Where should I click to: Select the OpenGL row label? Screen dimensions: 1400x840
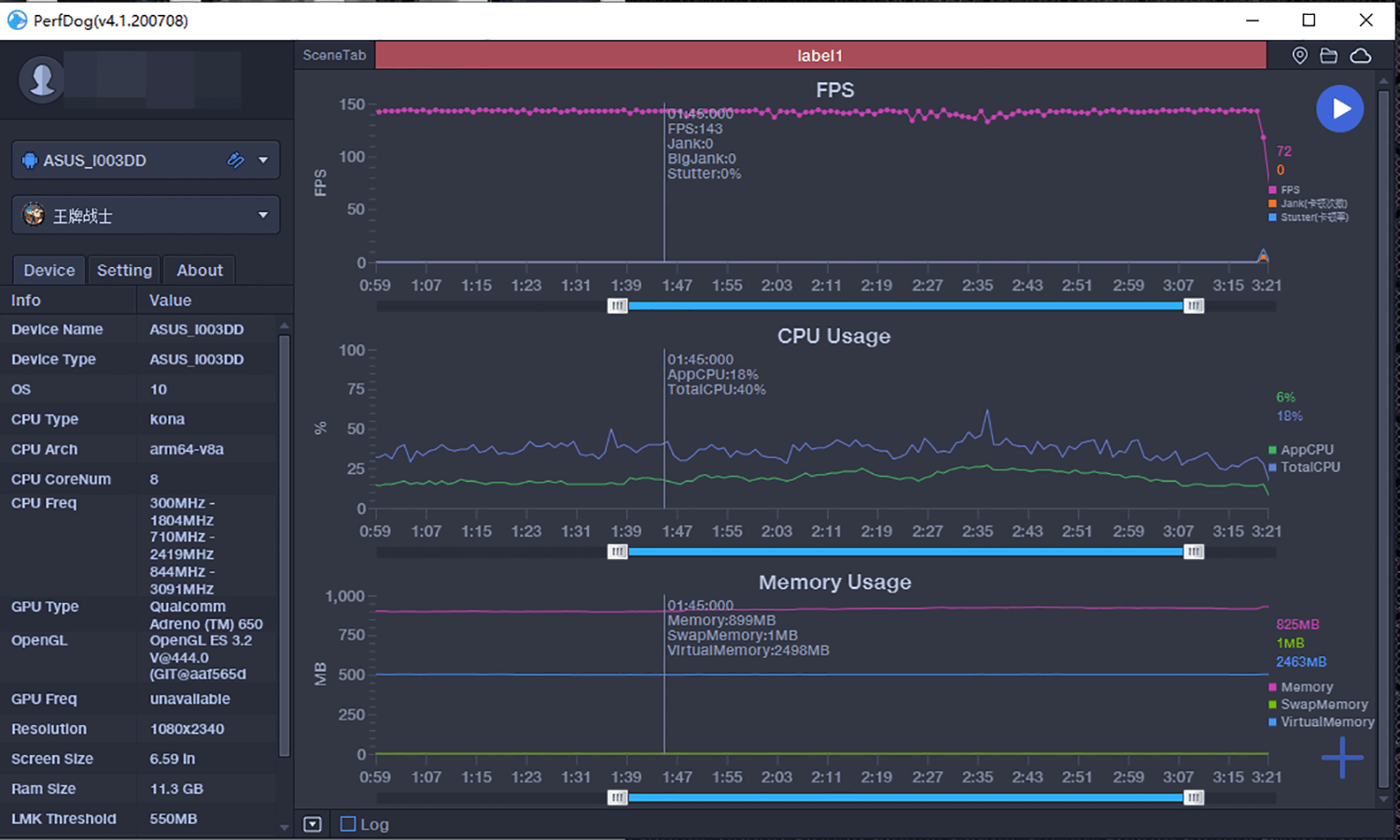click(38, 640)
